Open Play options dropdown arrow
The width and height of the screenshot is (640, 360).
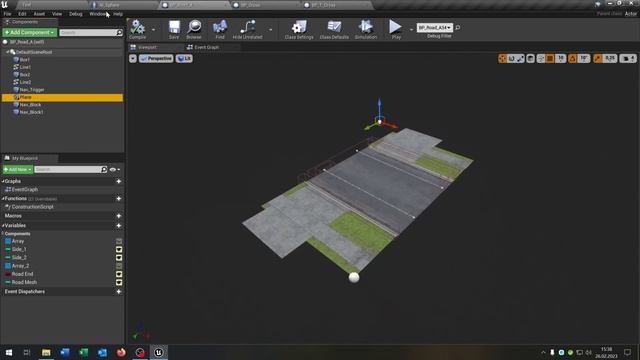[411, 29]
